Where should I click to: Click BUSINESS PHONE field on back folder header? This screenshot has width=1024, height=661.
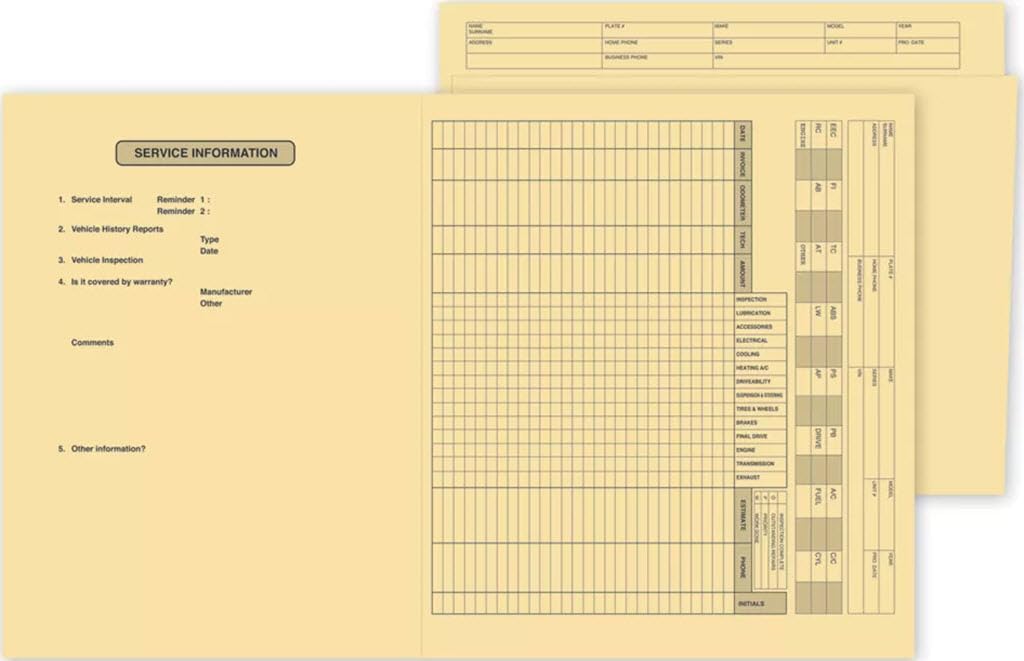tap(657, 61)
